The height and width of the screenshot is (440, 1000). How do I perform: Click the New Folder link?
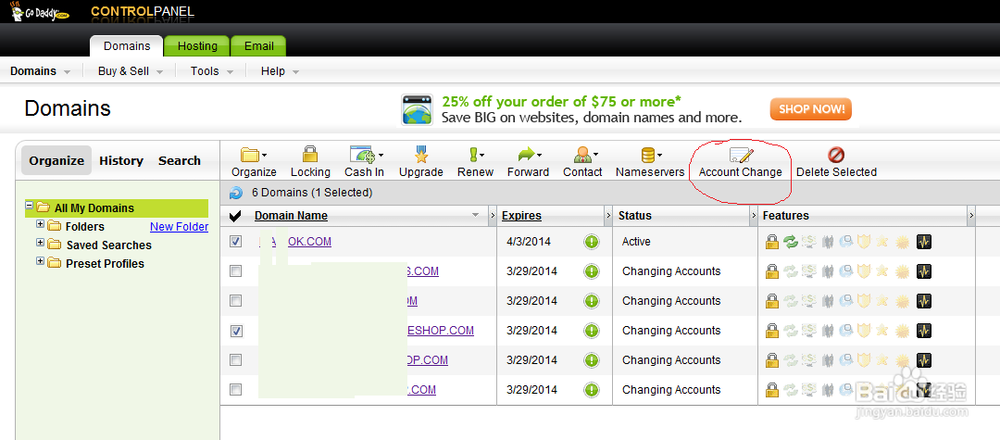[179, 226]
